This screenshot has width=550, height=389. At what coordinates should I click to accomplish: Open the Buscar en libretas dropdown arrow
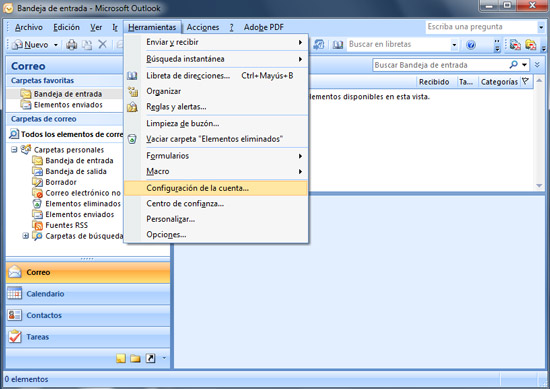tap(454, 45)
